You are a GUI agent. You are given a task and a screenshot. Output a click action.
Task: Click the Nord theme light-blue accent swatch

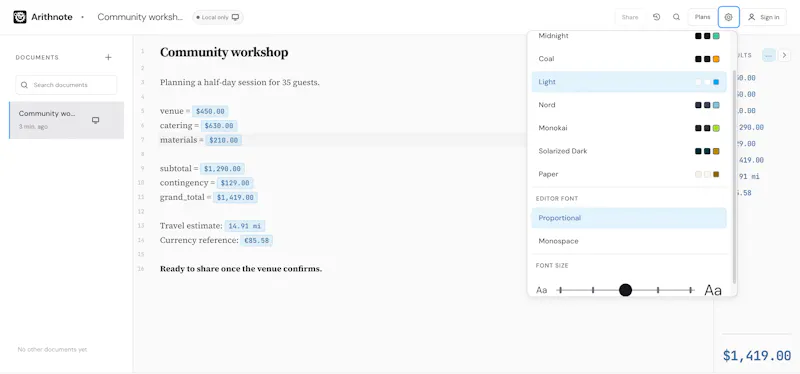[716, 105]
